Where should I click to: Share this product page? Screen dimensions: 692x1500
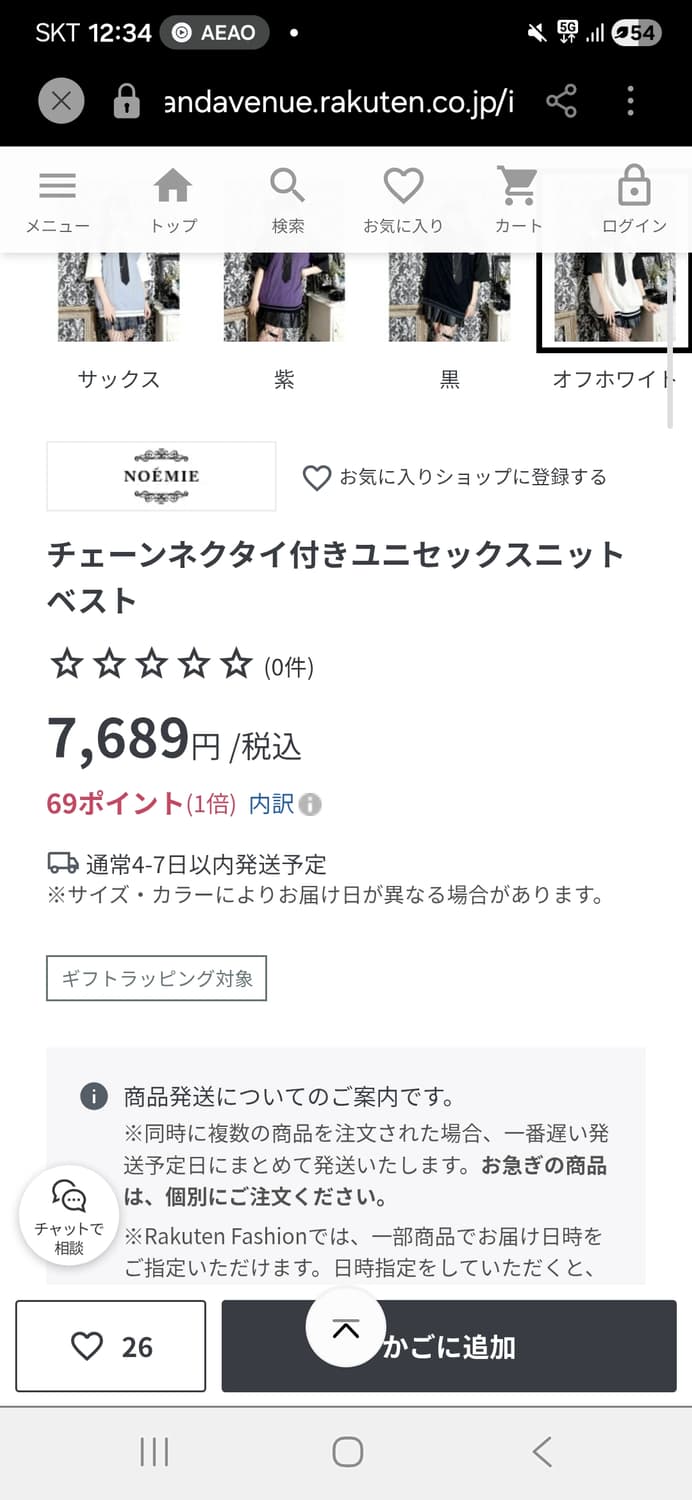pyautogui.click(x=563, y=100)
